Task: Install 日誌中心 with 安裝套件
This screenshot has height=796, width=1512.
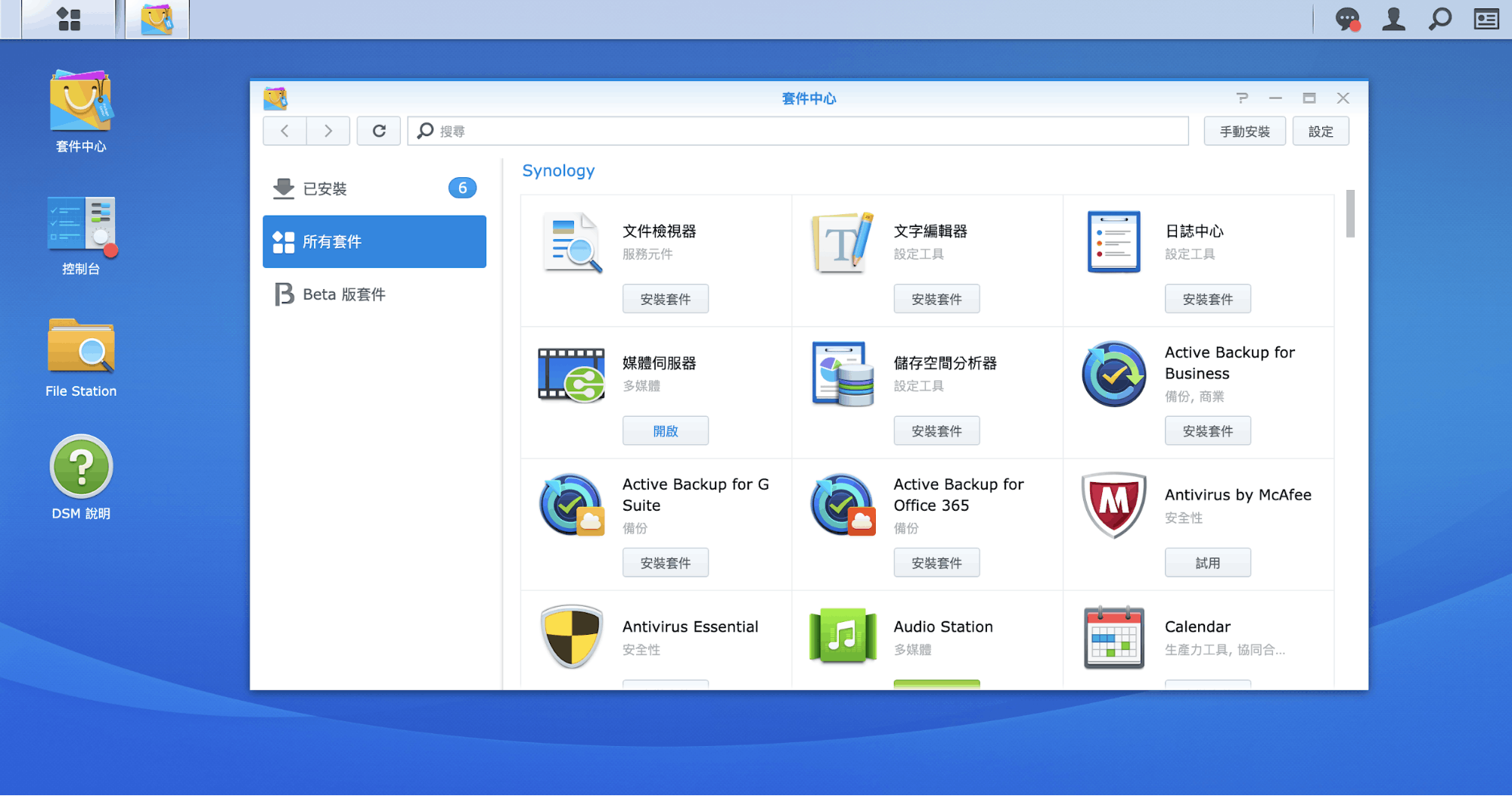Action: tap(1207, 299)
